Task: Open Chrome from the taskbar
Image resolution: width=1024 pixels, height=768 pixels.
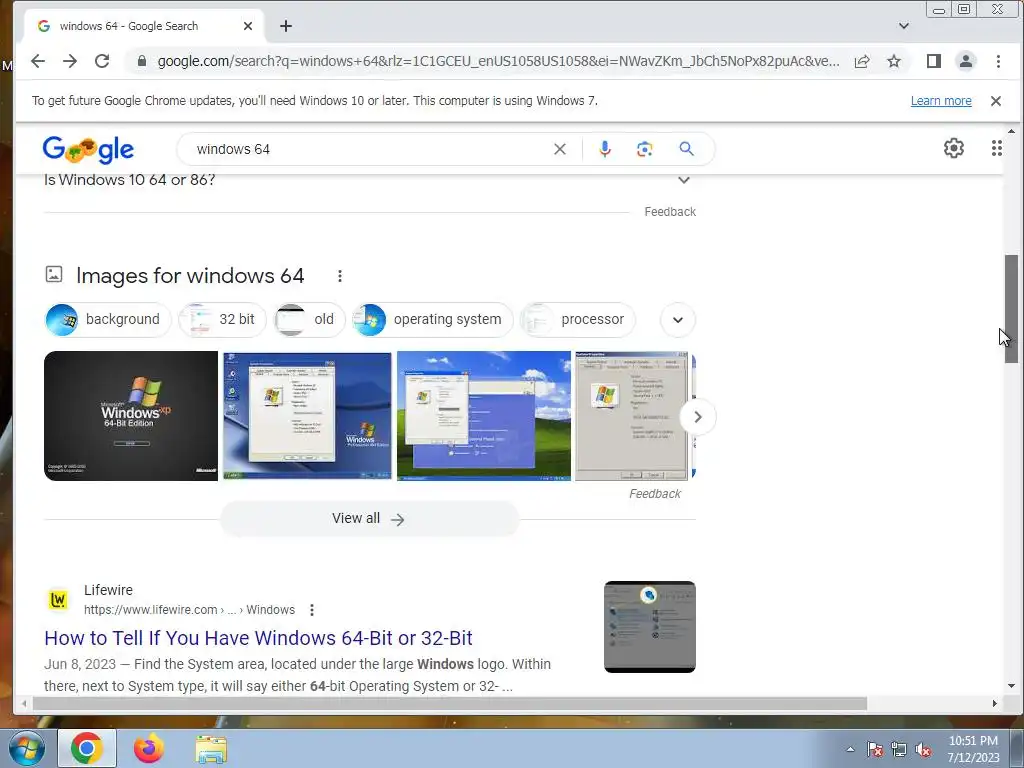Action: click(87, 748)
